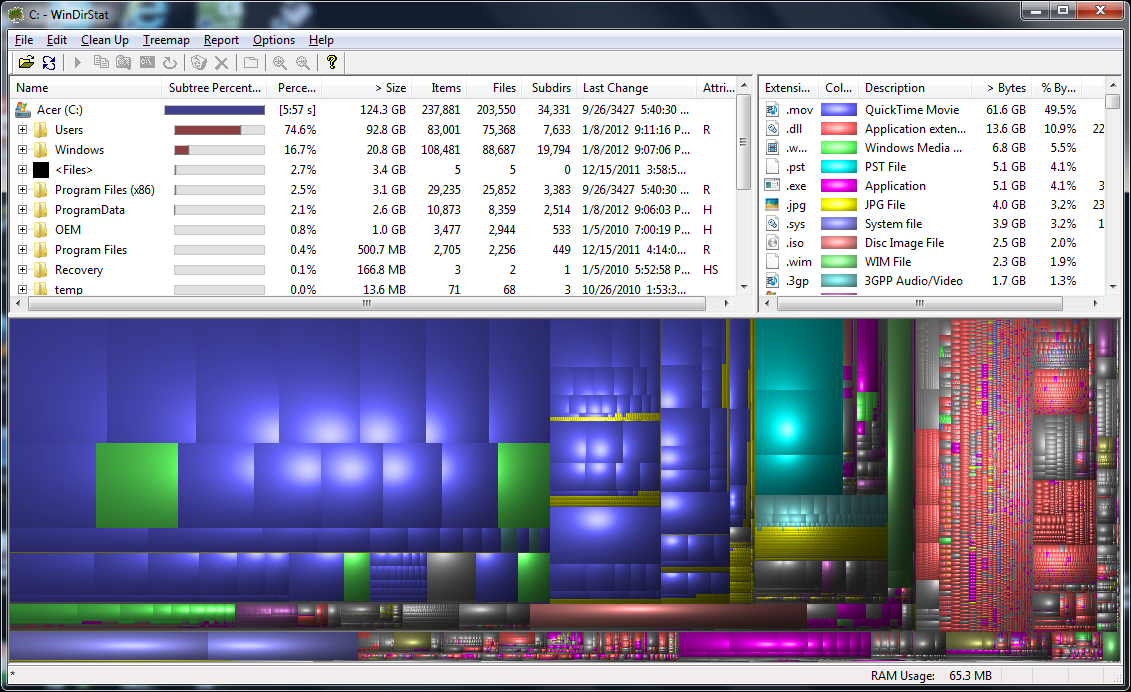Click the purple .mov color swatch
The image size is (1131, 692).
(x=838, y=109)
